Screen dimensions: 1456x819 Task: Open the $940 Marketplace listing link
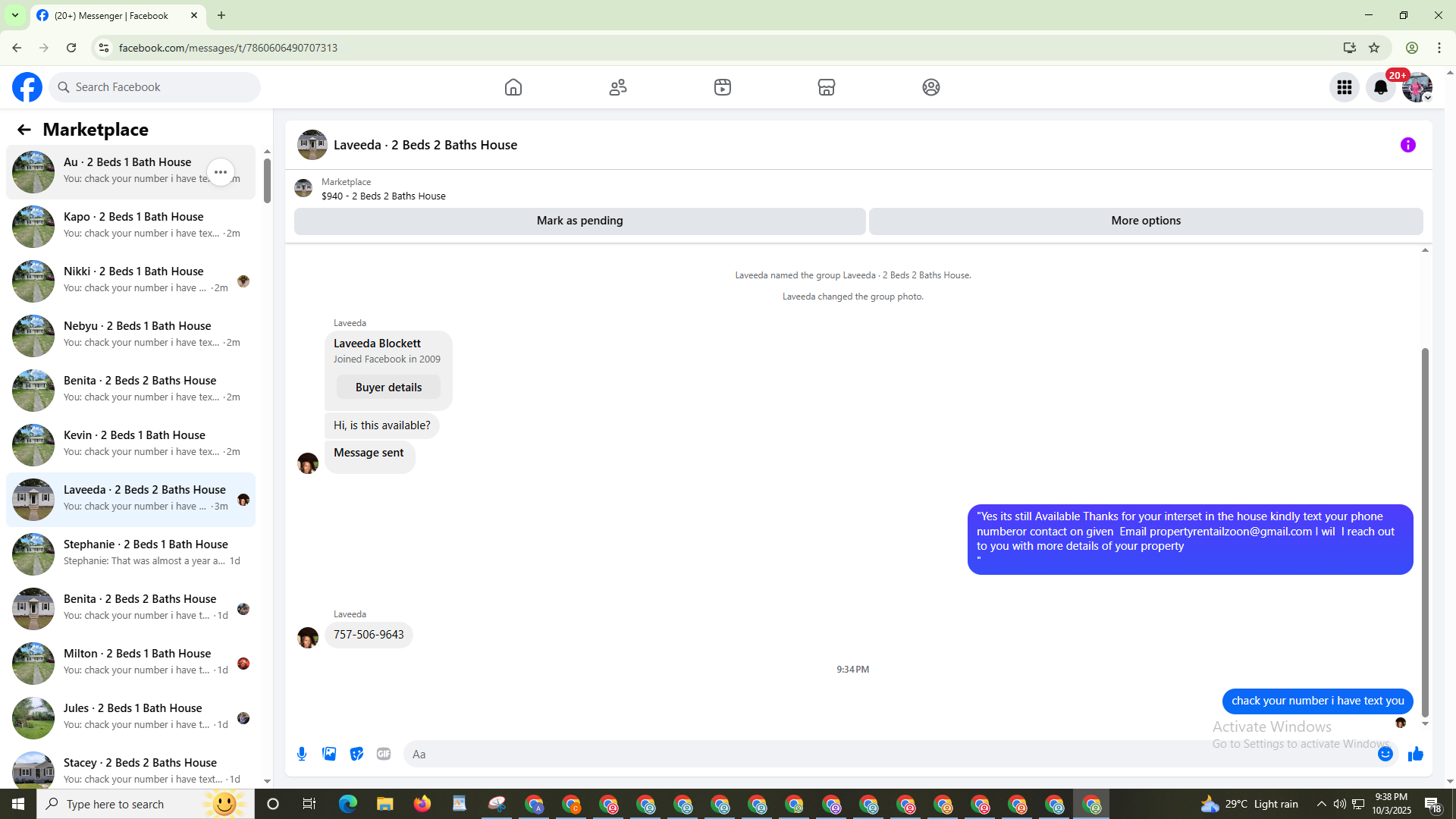pyautogui.click(x=383, y=196)
